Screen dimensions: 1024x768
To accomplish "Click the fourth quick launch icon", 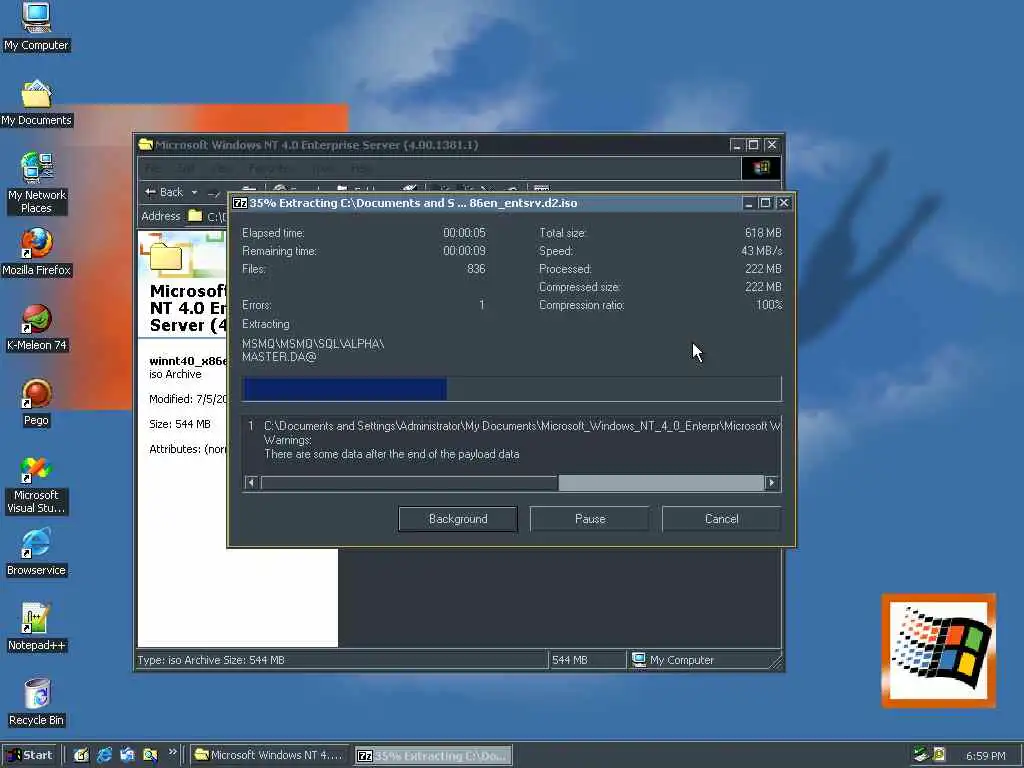I will (150, 755).
